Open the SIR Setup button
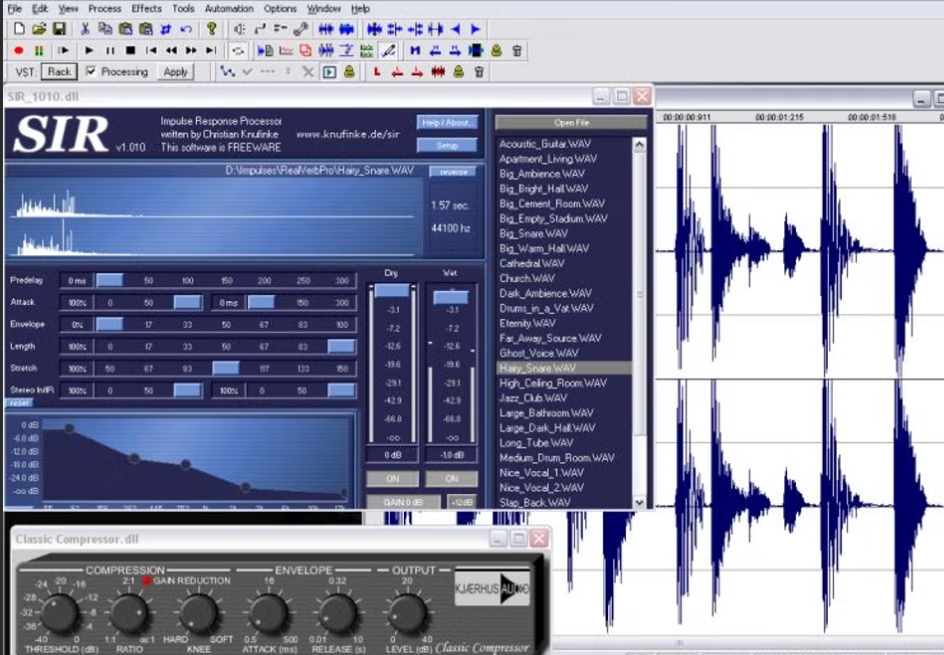Viewport: 944px width, 655px height. (447, 145)
